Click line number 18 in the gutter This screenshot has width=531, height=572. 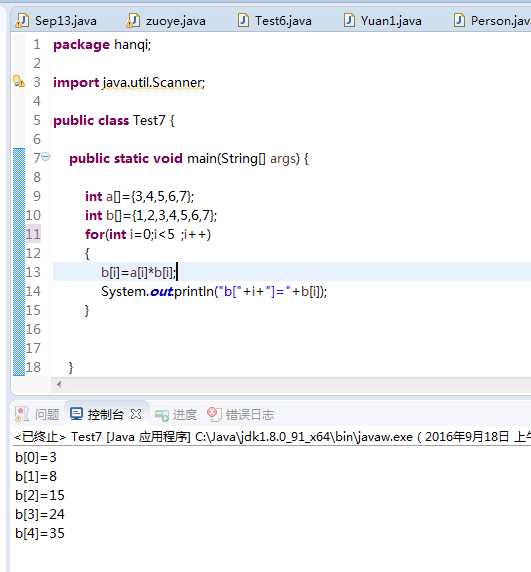point(33,367)
